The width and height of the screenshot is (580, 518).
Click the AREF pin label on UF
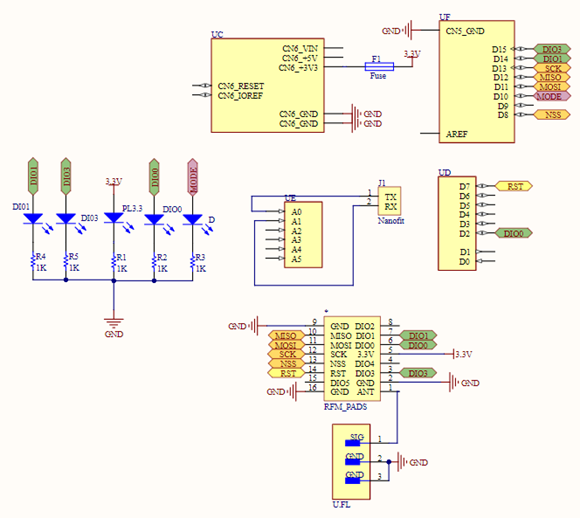coord(457,134)
